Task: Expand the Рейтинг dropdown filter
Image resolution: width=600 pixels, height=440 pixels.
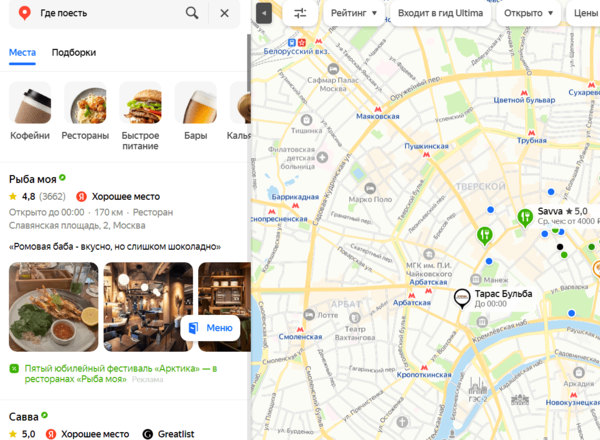Action: (x=354, y=13)
